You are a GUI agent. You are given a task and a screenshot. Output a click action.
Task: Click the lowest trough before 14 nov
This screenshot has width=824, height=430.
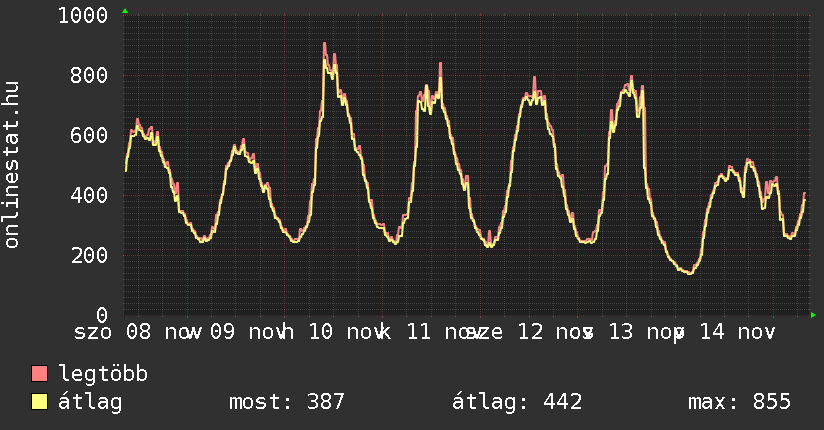[x=688, y=273]
